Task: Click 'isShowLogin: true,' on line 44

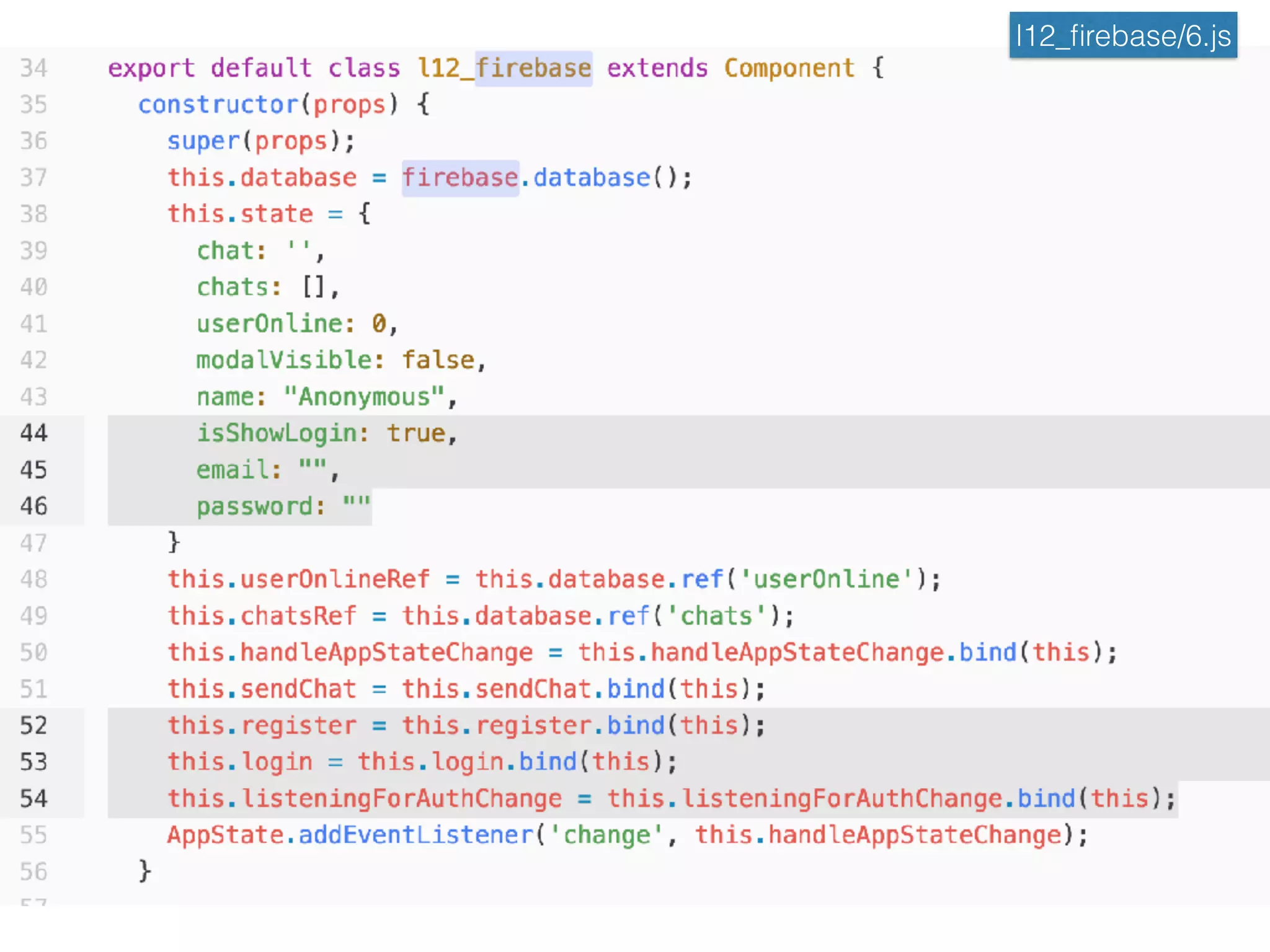Action: pos(327,433)
